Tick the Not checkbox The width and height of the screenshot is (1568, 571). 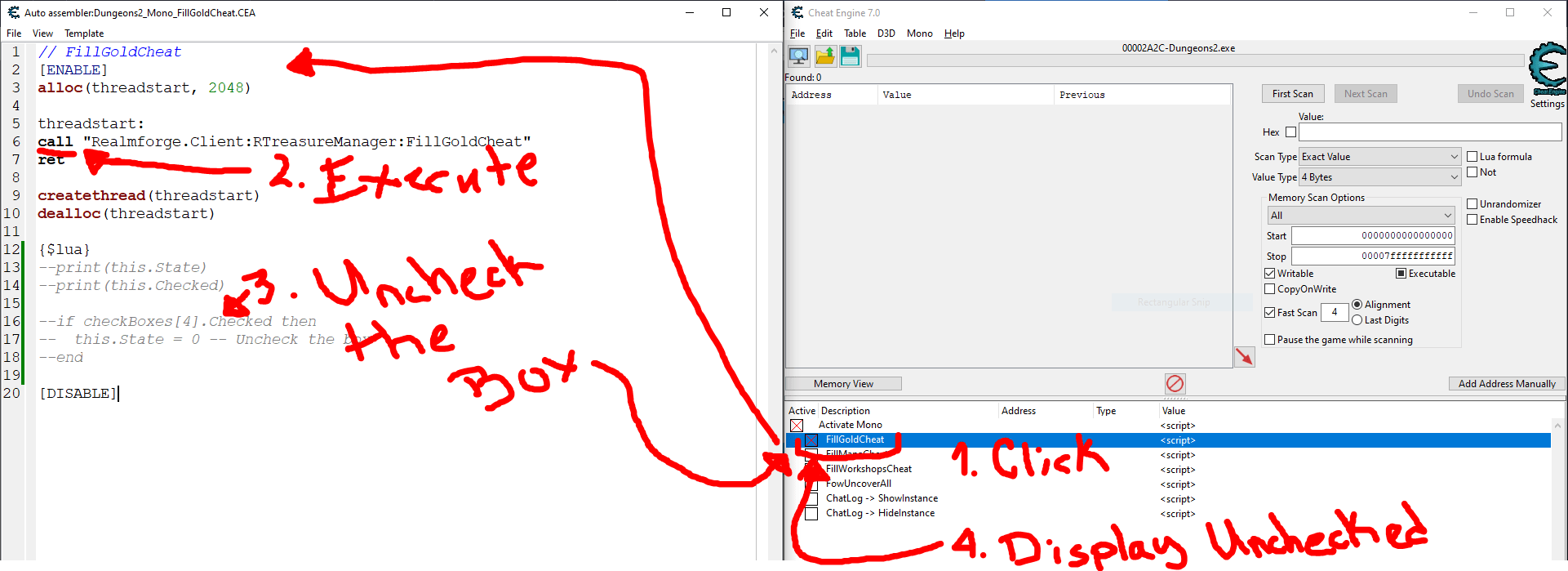click(x=1472, y=172)
